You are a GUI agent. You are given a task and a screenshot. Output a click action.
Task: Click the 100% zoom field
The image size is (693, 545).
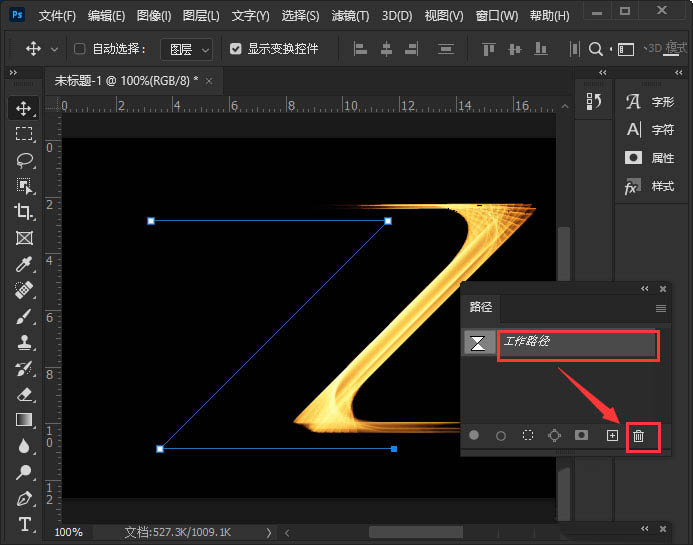(x=69, y=533)
